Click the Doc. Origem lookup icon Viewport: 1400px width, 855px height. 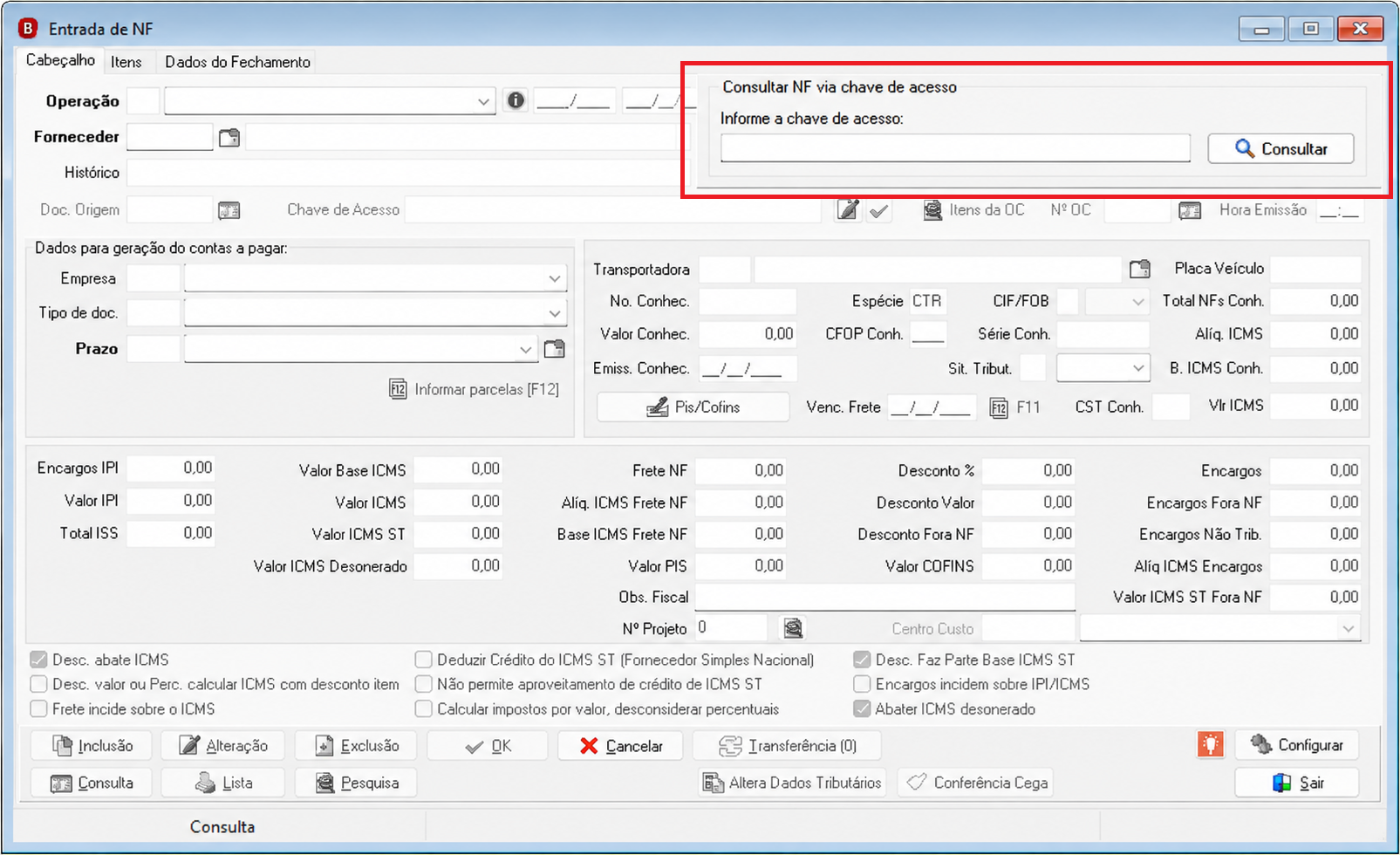coord(229,210)
